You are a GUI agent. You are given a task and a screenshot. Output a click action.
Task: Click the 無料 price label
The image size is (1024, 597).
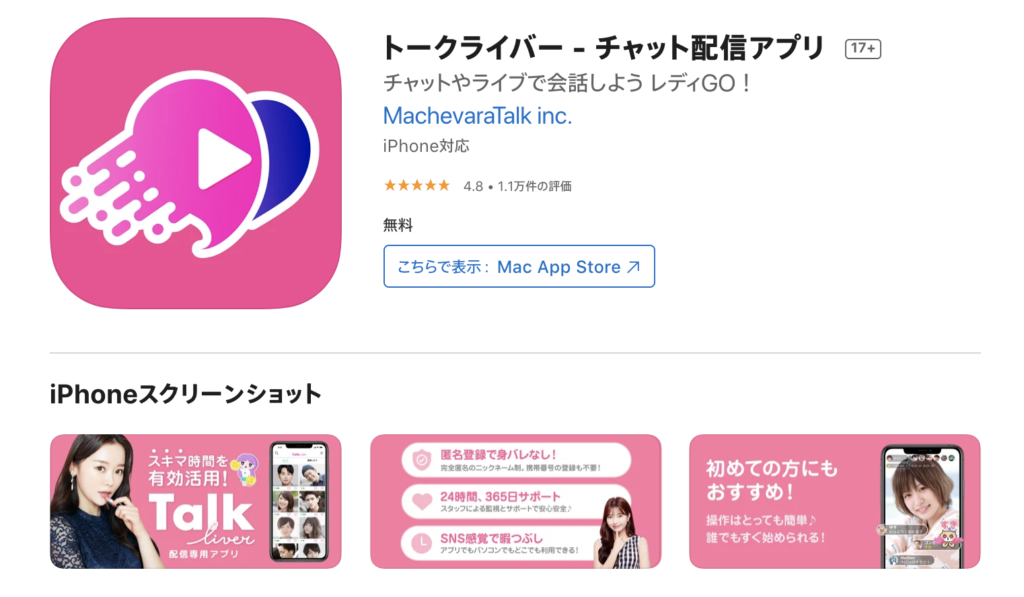(x=398, y=225)
